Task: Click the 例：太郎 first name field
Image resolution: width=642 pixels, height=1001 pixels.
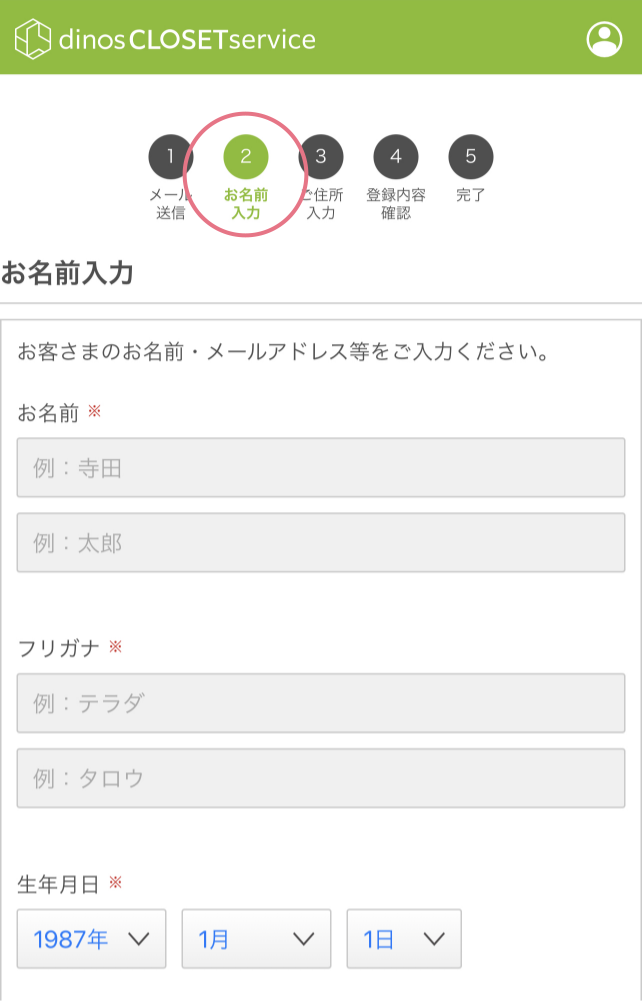Action: (x=320, y=543)
